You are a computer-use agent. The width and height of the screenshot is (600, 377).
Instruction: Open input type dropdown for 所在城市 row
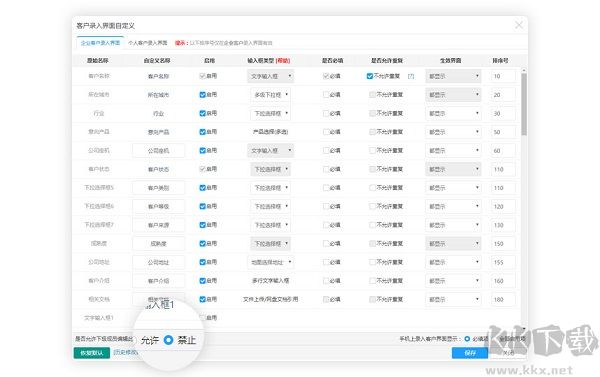point(271,95)
